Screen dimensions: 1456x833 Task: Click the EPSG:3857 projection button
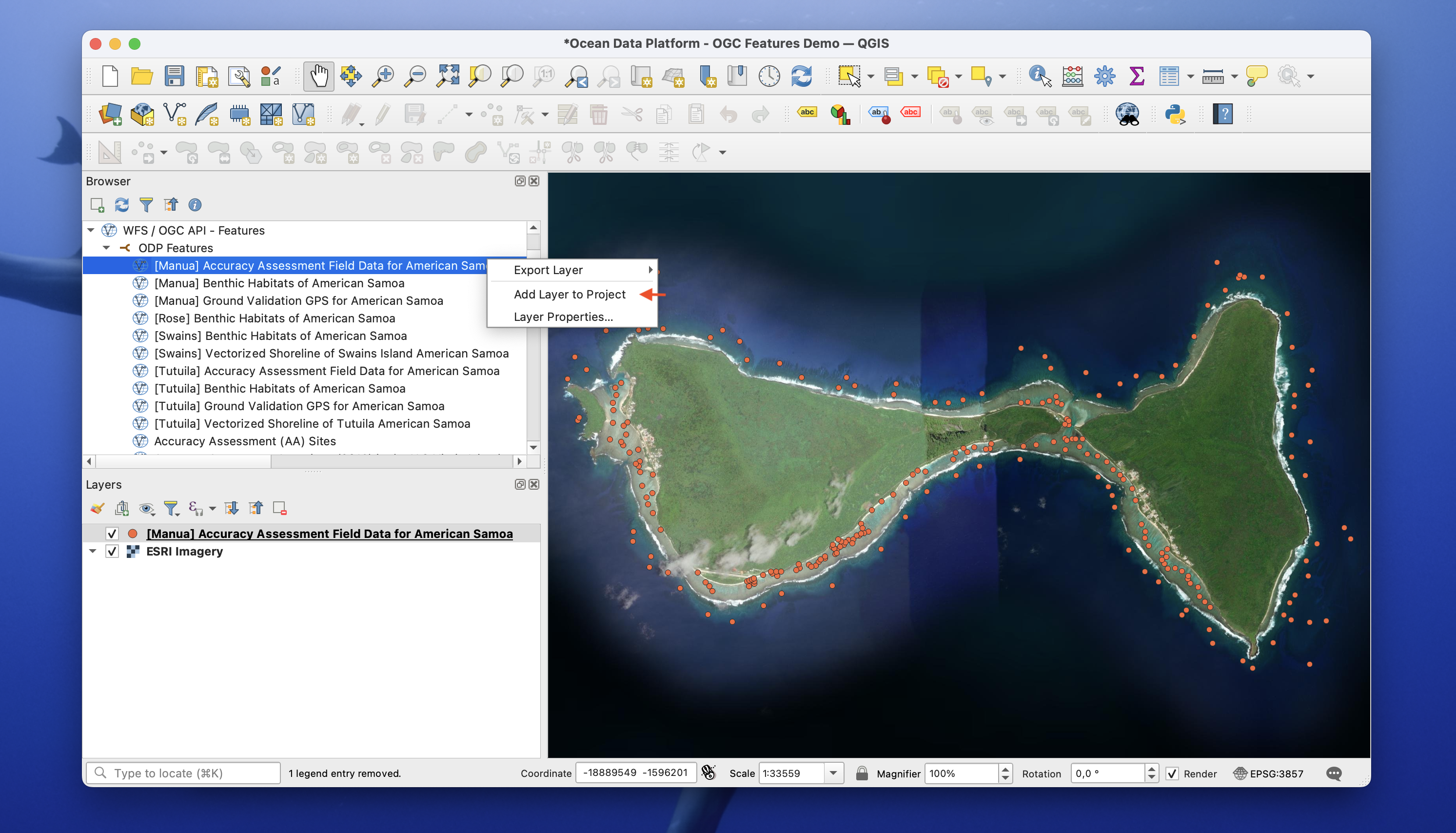[x=1271, y=773]
